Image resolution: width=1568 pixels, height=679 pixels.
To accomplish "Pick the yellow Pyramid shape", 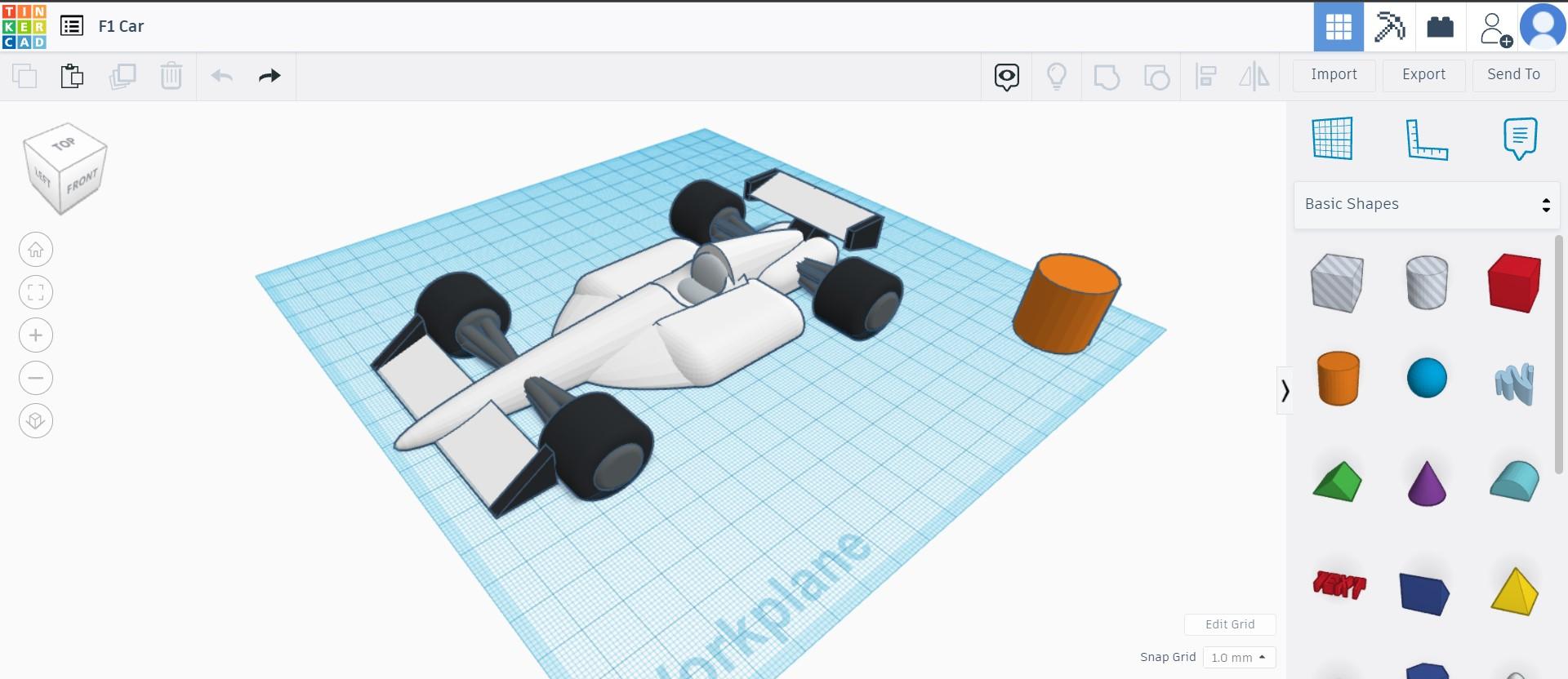I will pyautogui.click(x=1514, y=591).
